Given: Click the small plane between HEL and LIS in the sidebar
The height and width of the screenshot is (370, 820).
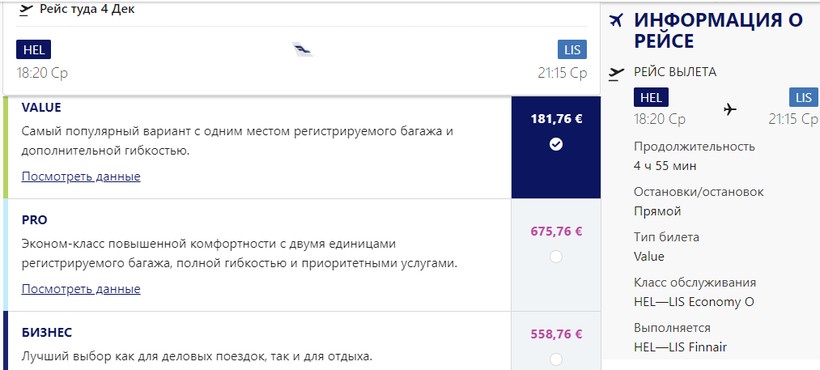Looking at the screenshot, I should point(730,109).
